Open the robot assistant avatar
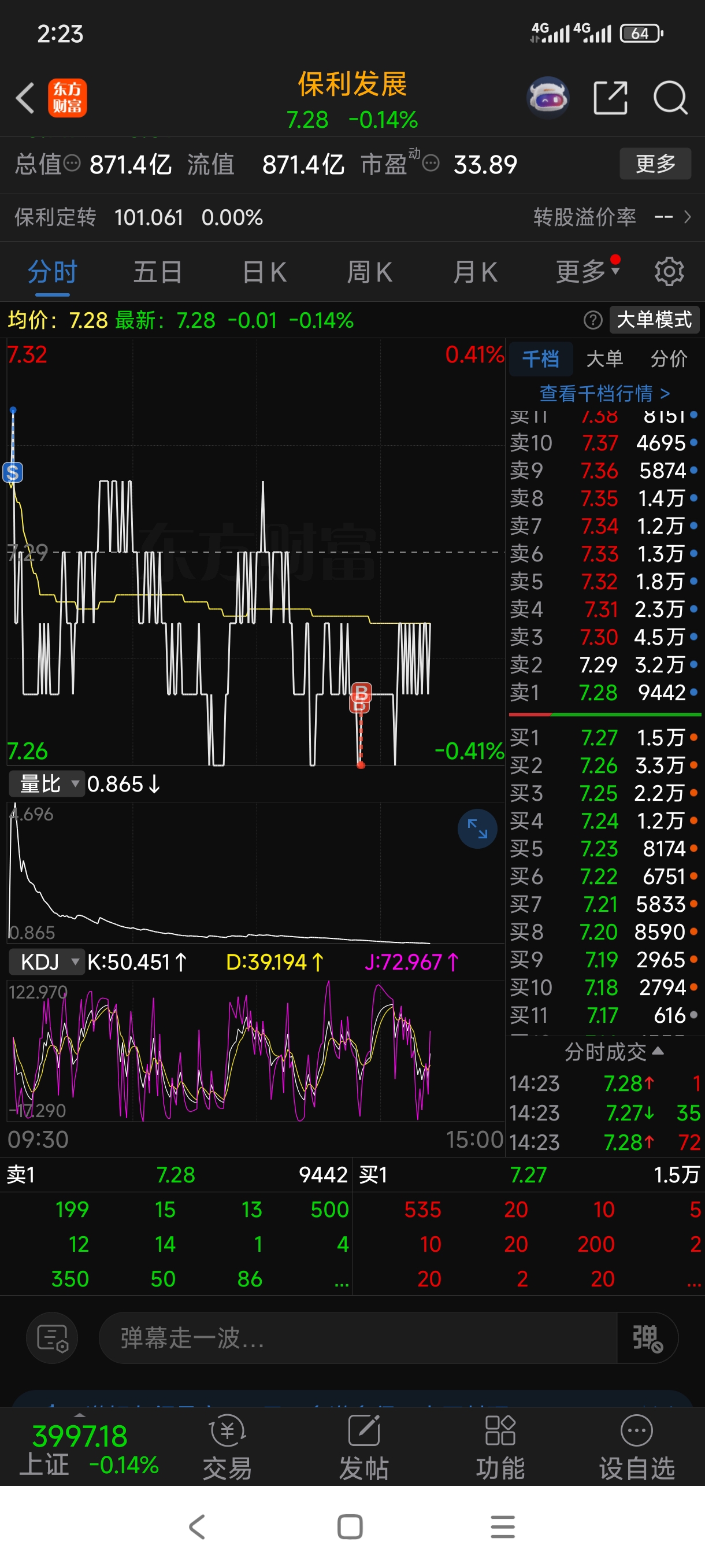Screen dimensions: 705x1568 (x=548, y=97)
